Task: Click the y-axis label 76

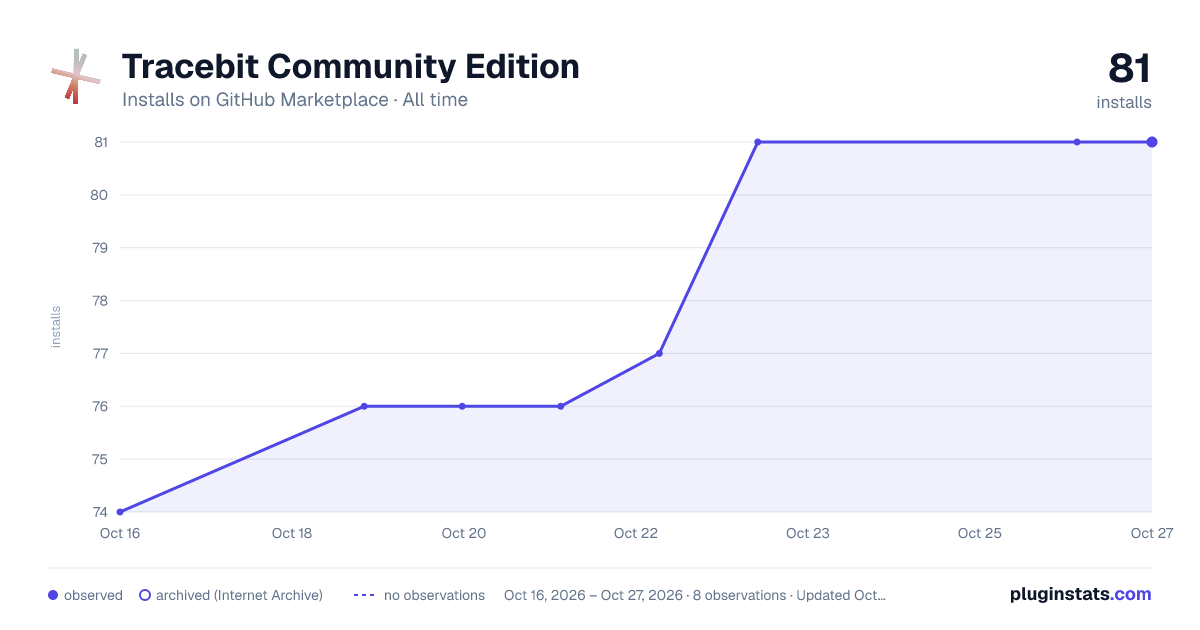Action: point(100,406)
